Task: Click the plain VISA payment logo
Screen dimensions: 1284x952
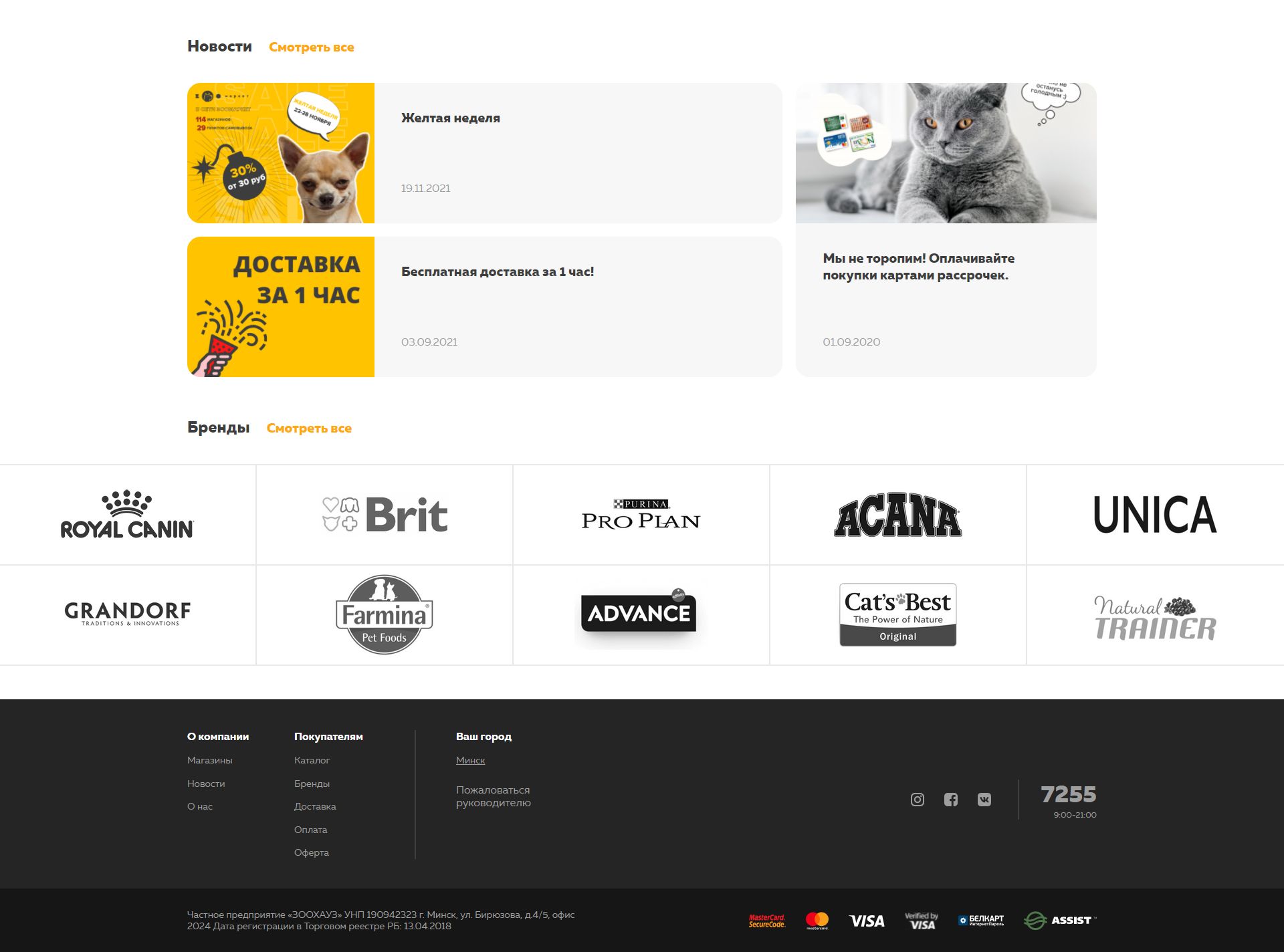Action: 867,921
